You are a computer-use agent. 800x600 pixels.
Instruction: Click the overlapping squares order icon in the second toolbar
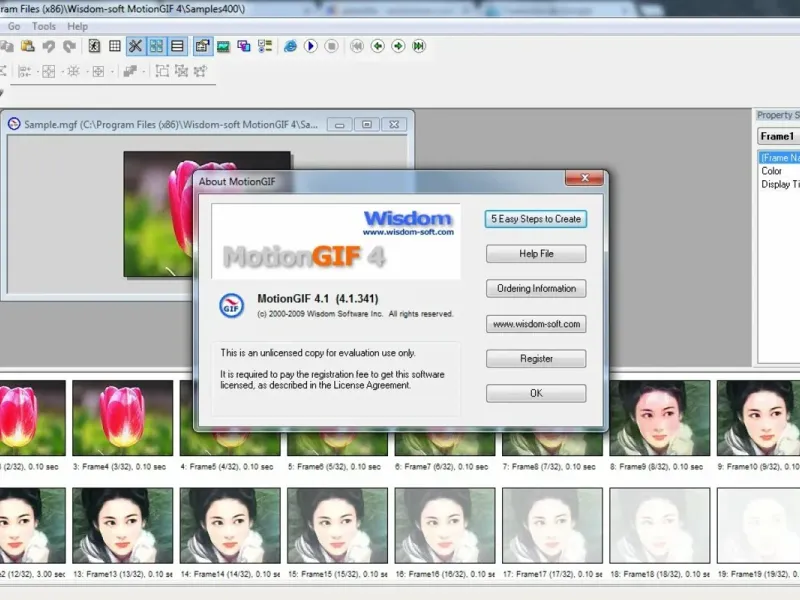(130, 71)
